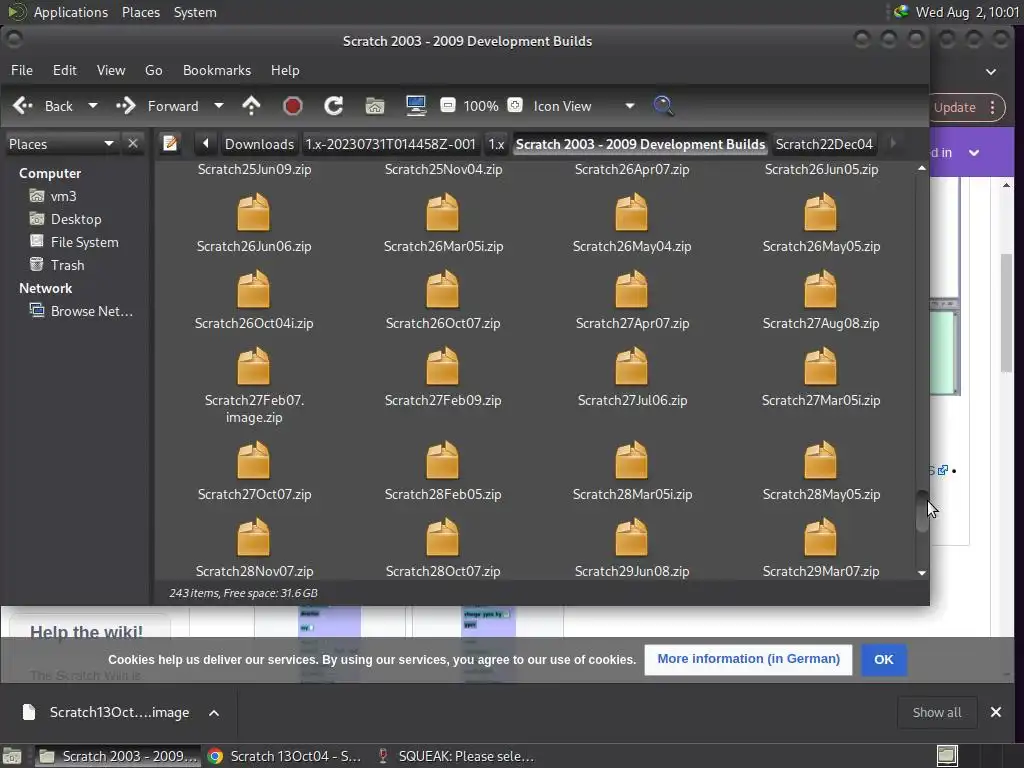Zoom in with the plus icon
Screen dimensions: 1024x768
click(x=515, y=105)
